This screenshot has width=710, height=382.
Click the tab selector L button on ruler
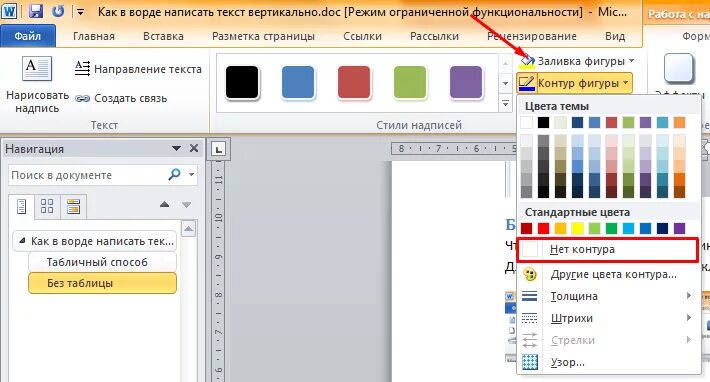218,149
